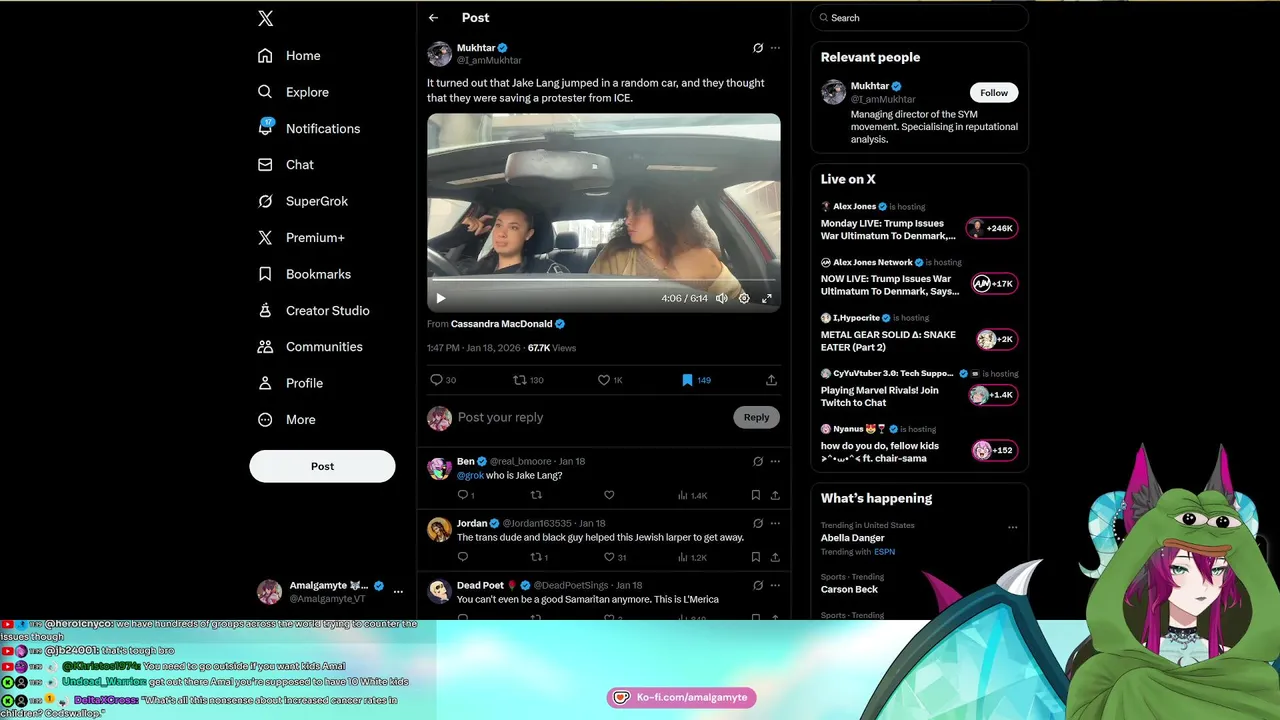Open Cassandra MacDonald profile link
This screenshot has width=1280, height=720.
coord(508,324)
